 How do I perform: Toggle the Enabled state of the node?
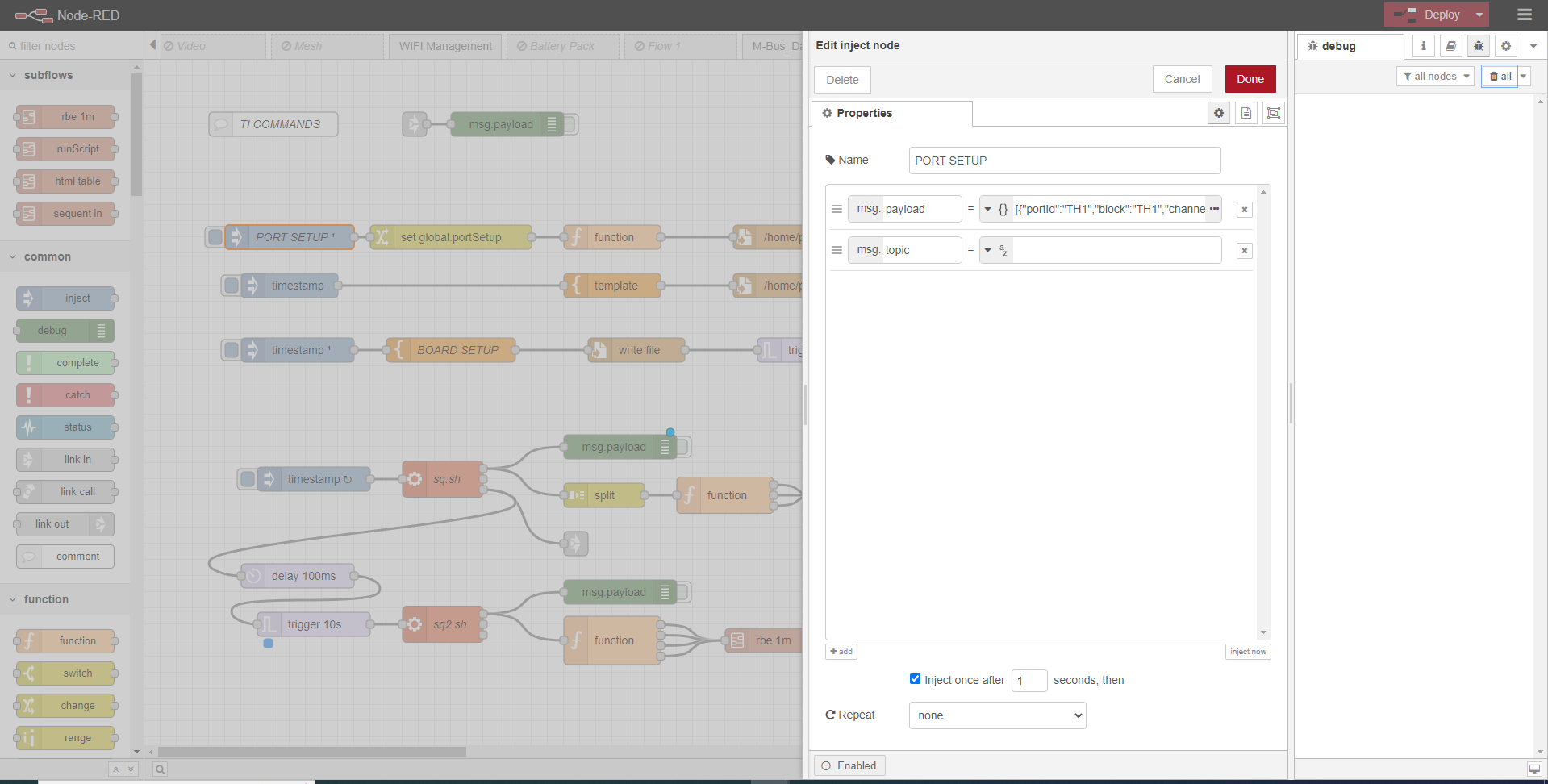(849, 765)
